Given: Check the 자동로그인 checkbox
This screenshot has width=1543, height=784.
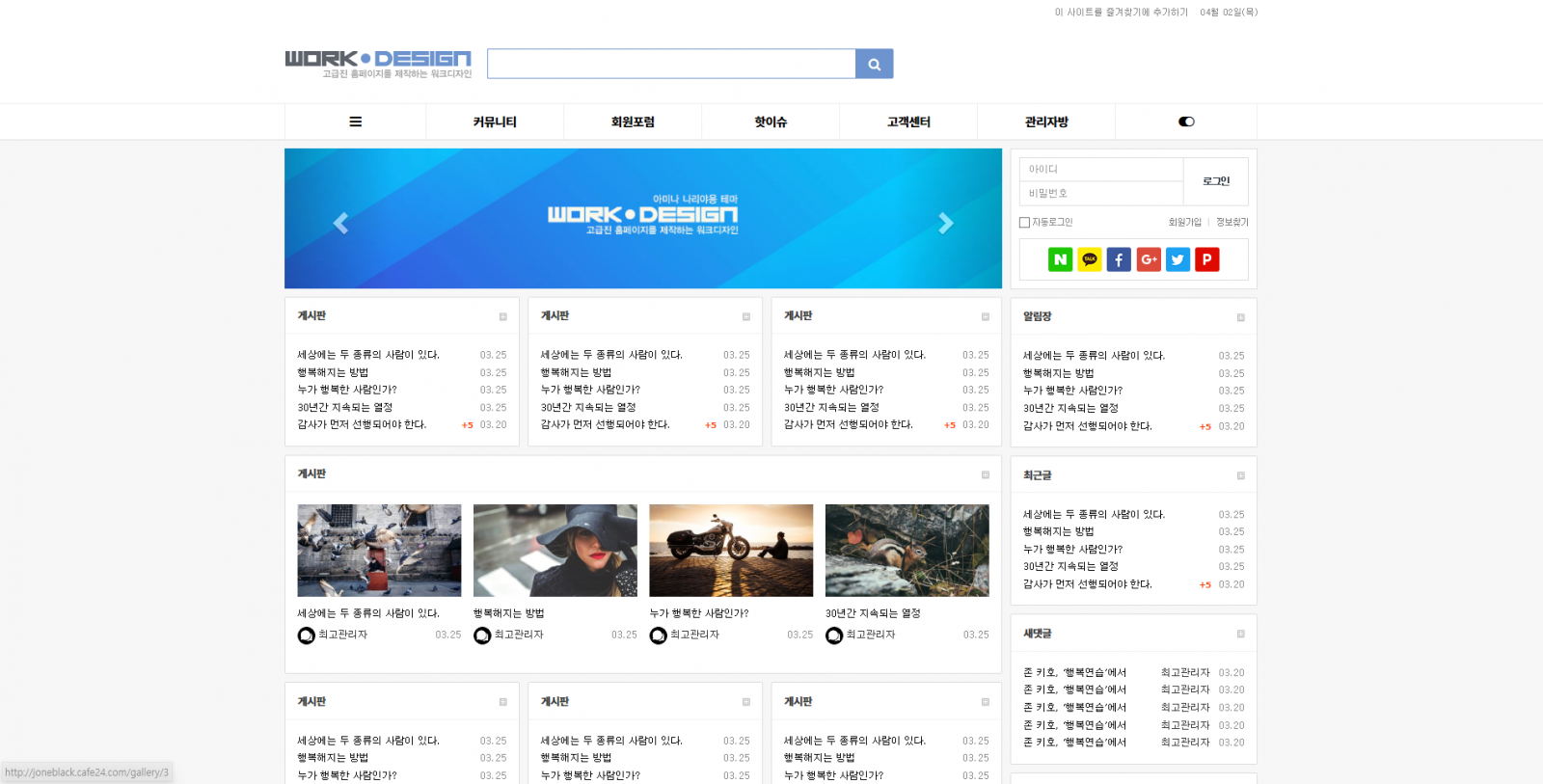Looking at the screenshot, I should tap(1024, 223).
